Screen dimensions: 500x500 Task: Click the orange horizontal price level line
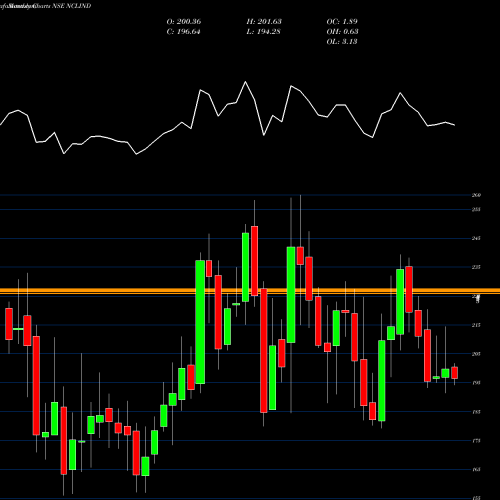[250, 291]
